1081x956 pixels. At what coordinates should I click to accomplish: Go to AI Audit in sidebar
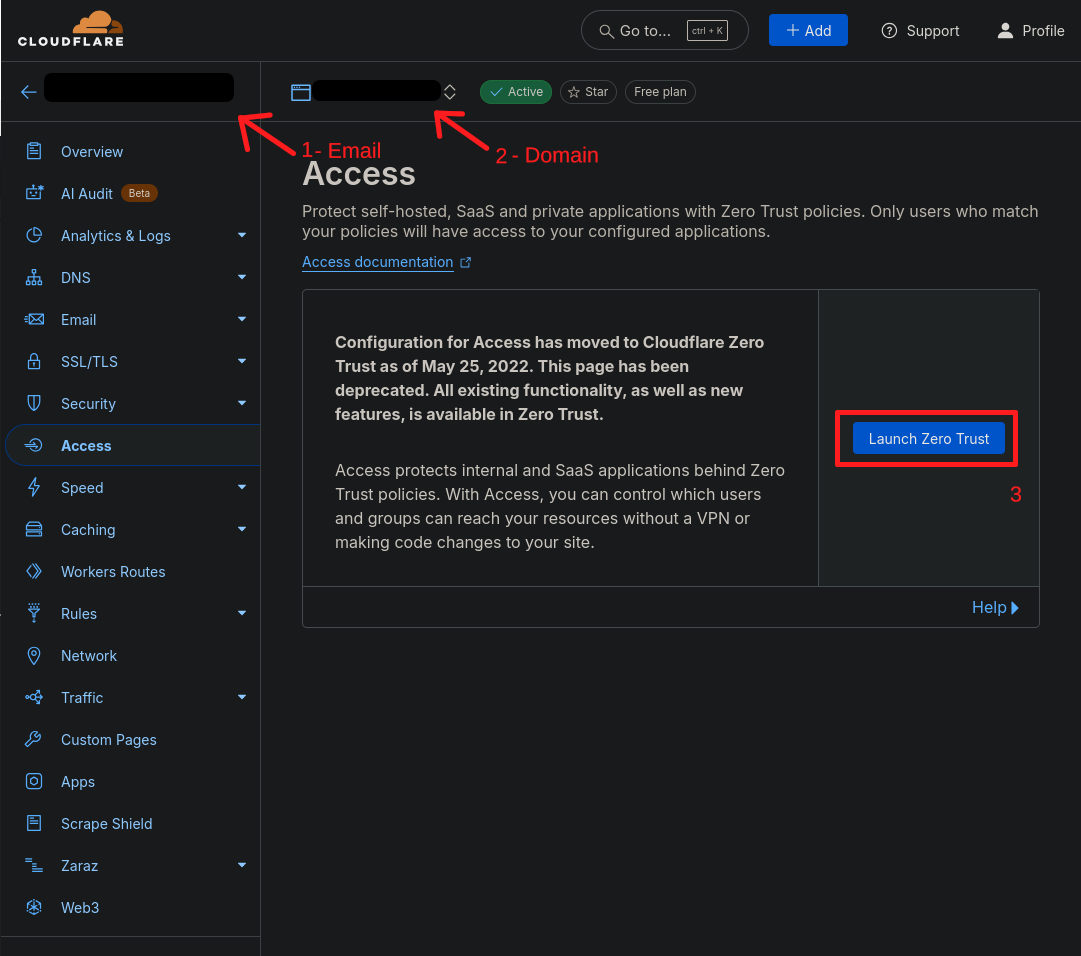pos(132,194)
